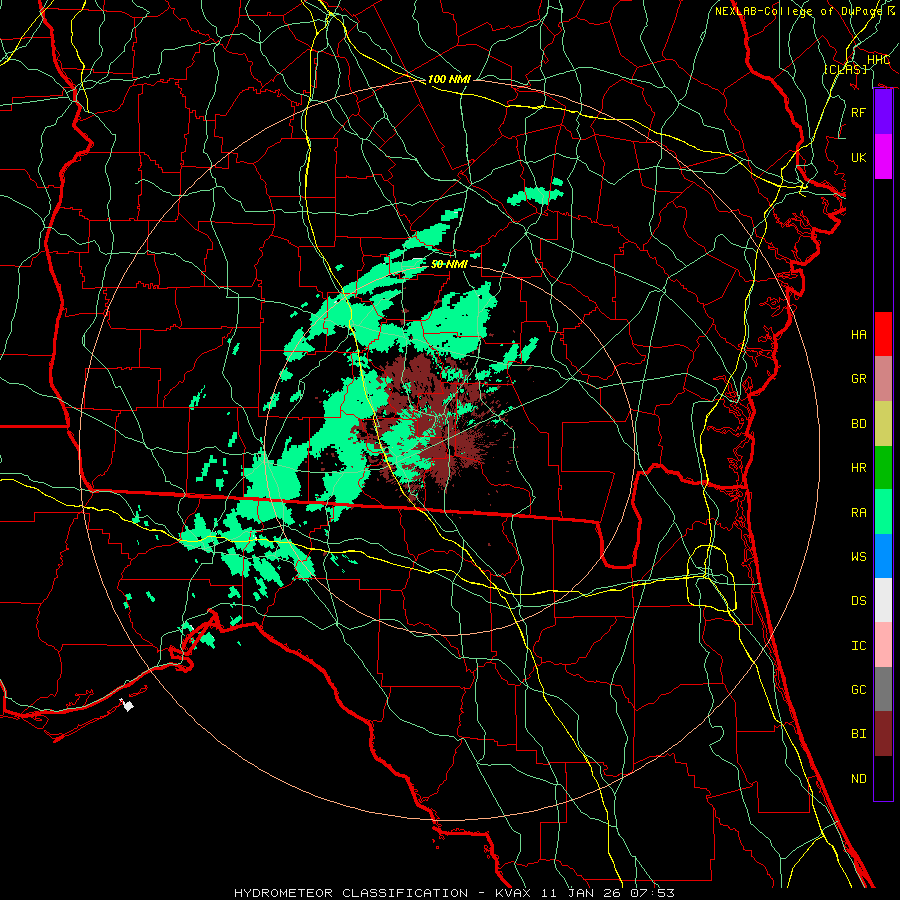Click the BI legend label

859,734
